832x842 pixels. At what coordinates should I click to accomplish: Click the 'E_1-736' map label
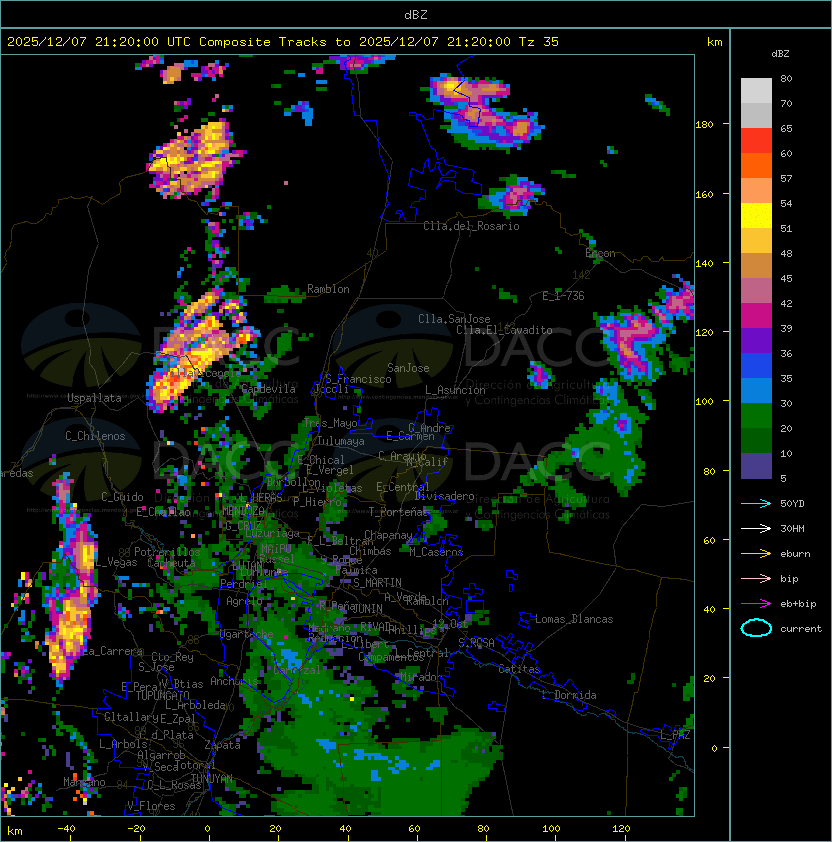[563, 296]
